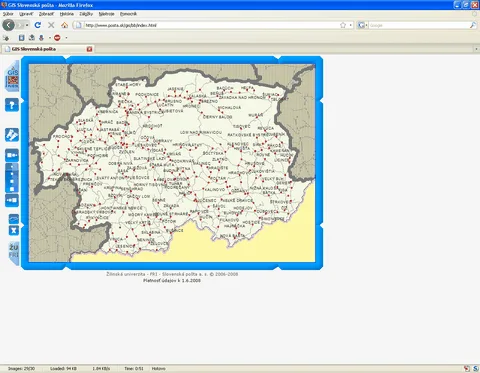Image resolution: width=480 pixels, height=373 pixels.
Task: Click the blue S status bar icon
Action: pos(476,368)
